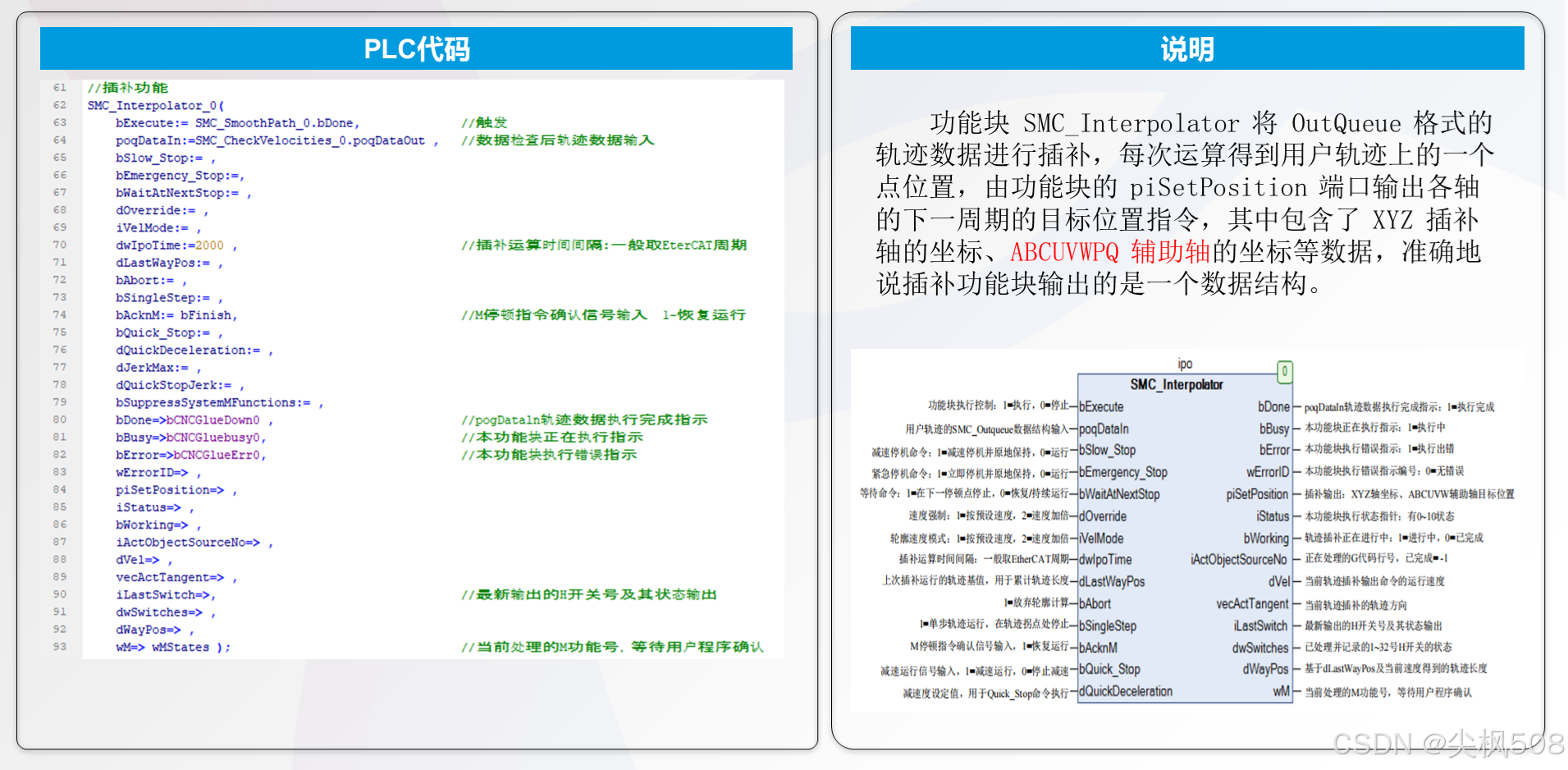Click 'bSuppressSystemMFunctions:=' in the code
Screen dimensions: 1568x770
click(213, 403)
